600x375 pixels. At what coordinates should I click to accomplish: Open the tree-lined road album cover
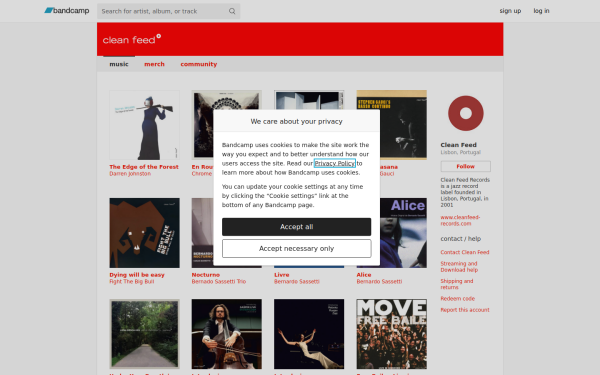[144, 334]
